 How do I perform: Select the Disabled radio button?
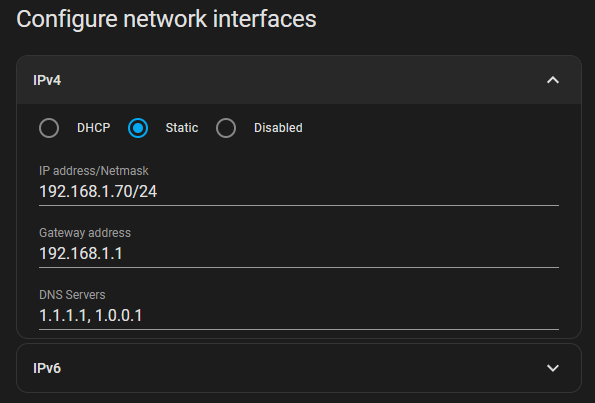click(226, 128)
